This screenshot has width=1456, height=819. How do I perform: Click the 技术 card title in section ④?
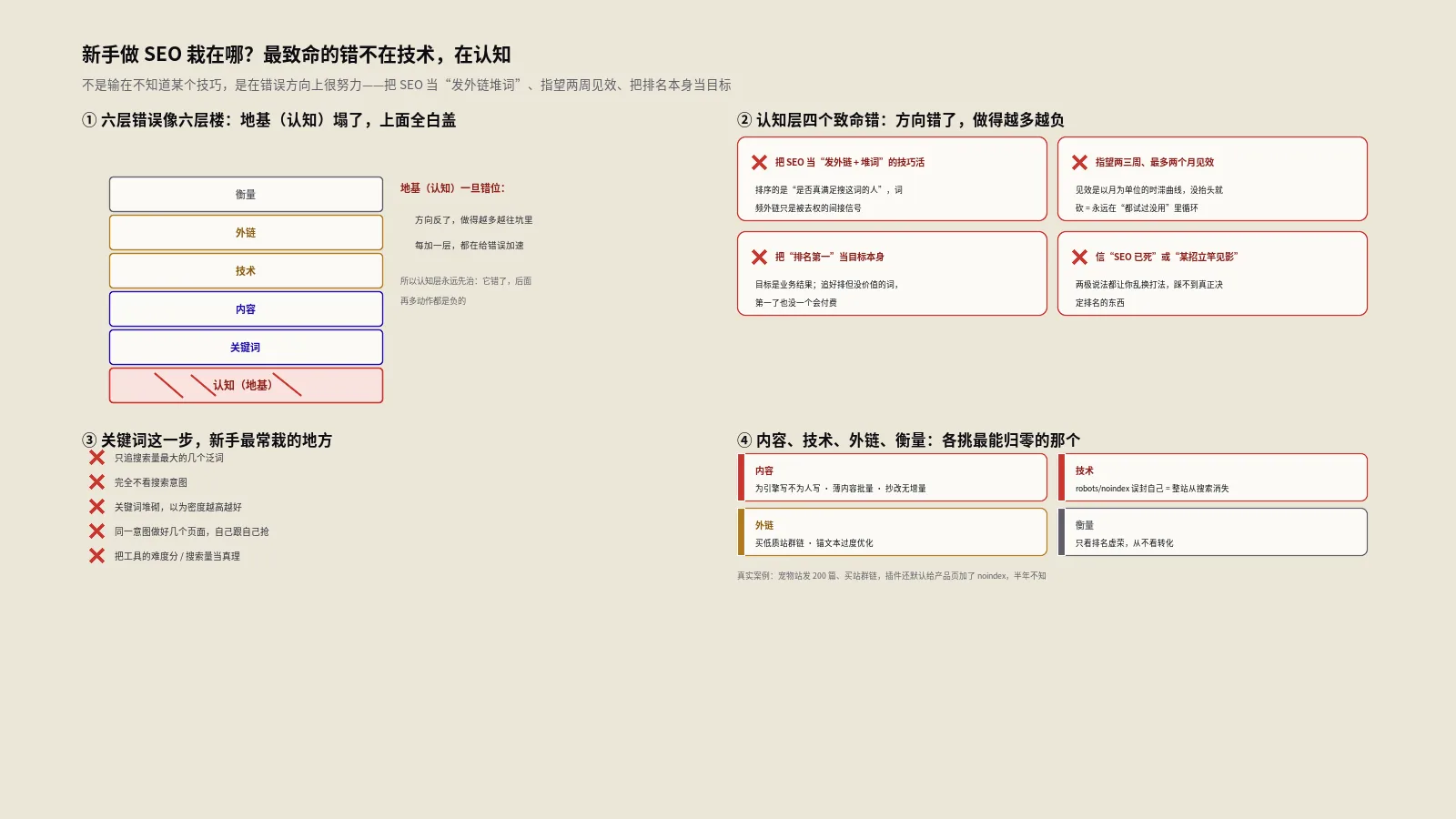click(1085, 470)
